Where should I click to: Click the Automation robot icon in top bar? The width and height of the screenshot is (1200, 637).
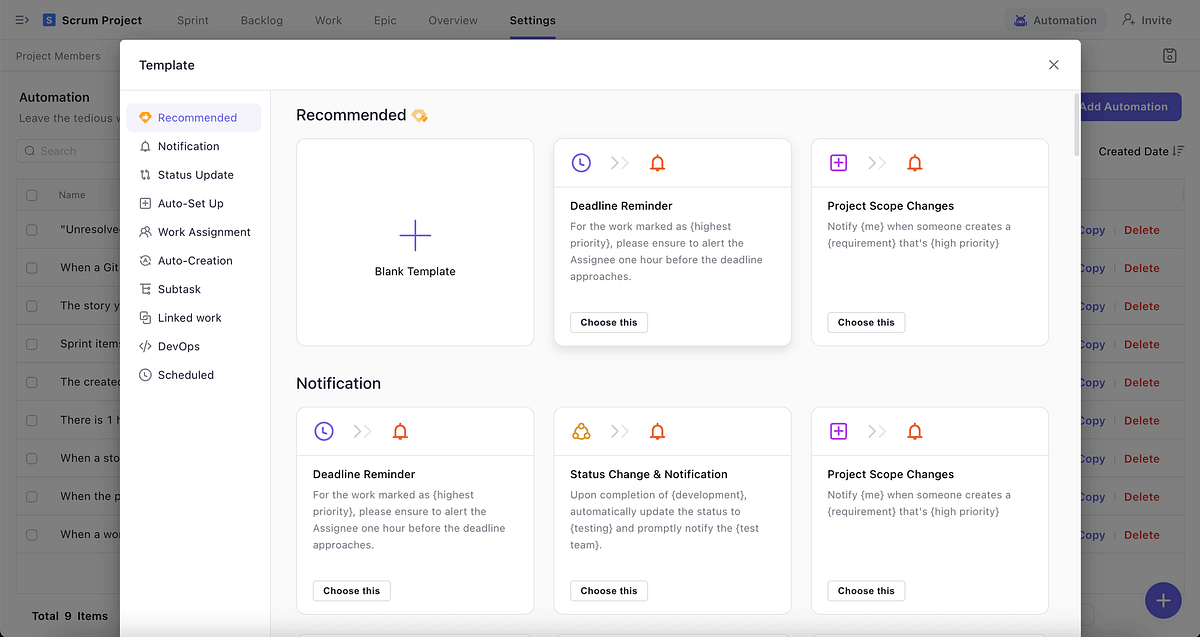(1021, 20)
